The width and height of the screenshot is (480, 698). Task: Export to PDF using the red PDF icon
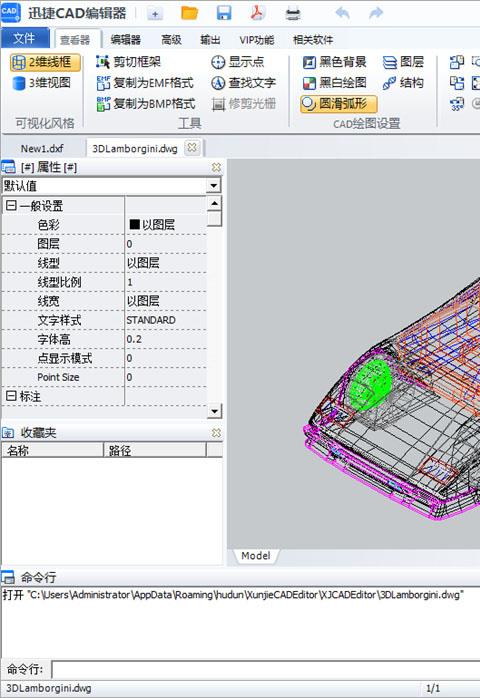pos(257,13)
